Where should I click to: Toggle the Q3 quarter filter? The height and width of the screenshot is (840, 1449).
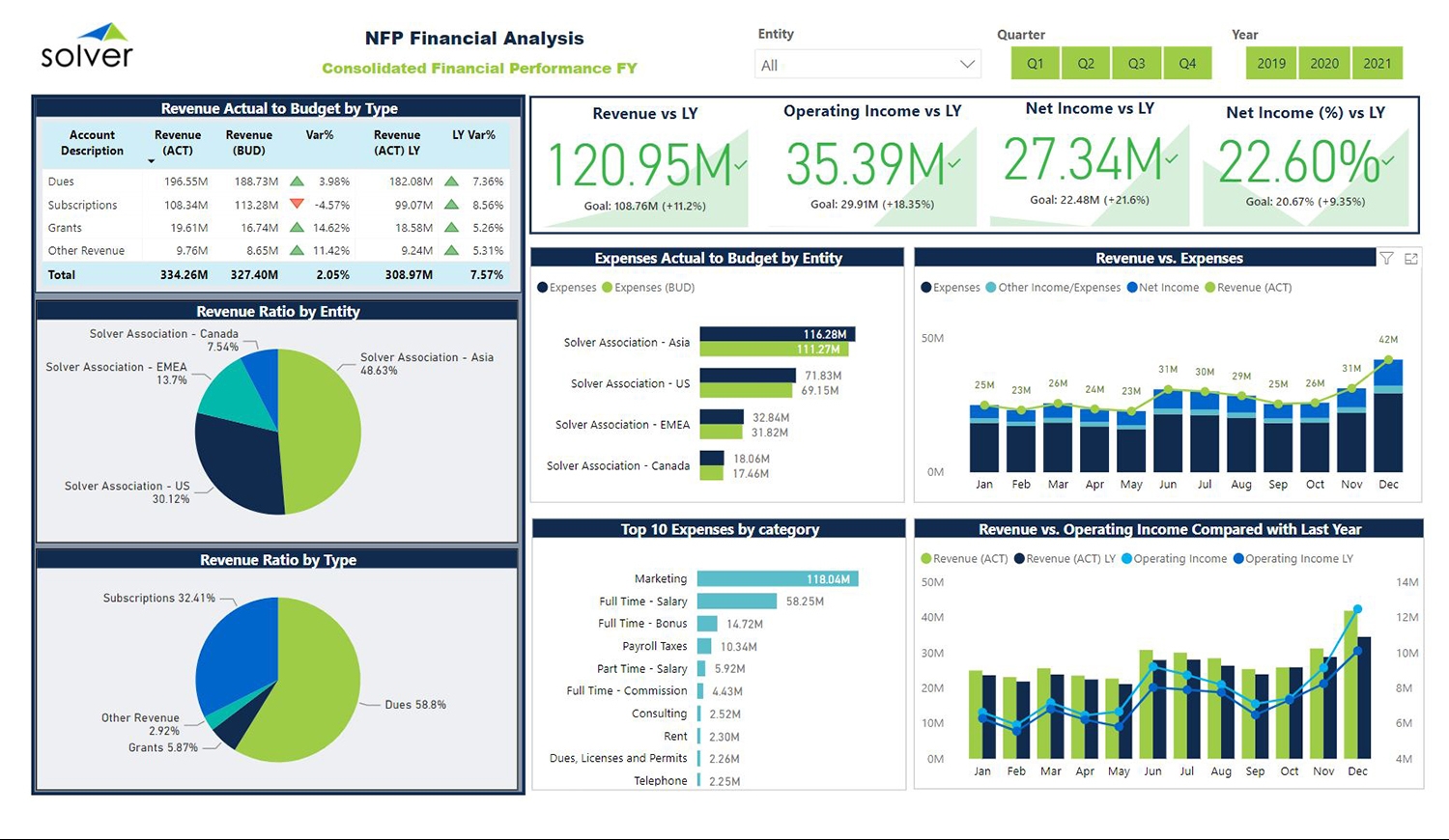1136,64
